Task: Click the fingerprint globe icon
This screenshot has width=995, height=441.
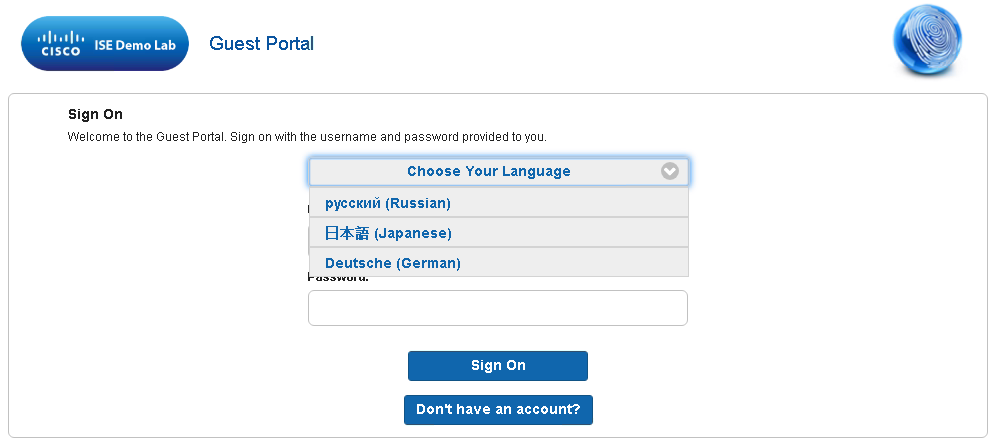Action: pos(927,44)
